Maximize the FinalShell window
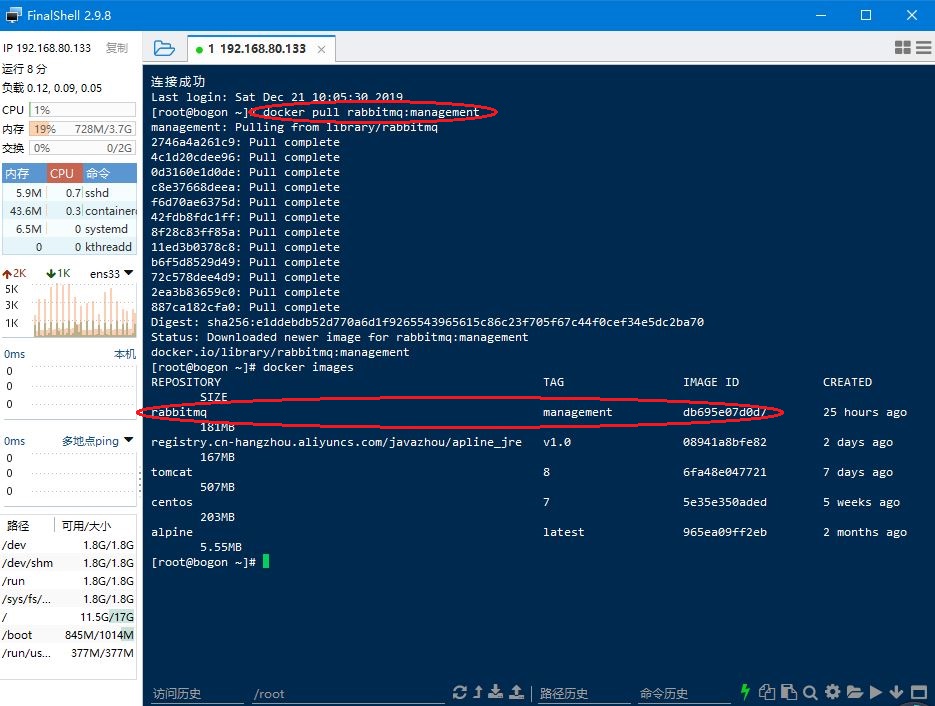Screen dimensions: 935x706 coord(866,15)
